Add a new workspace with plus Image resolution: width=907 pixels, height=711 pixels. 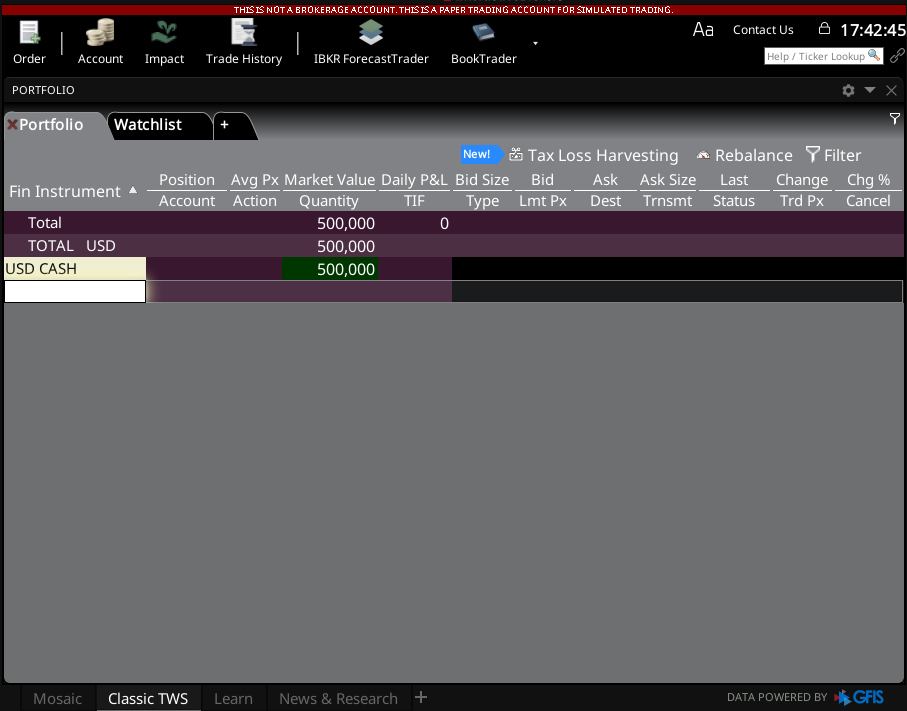click(421, 697)
